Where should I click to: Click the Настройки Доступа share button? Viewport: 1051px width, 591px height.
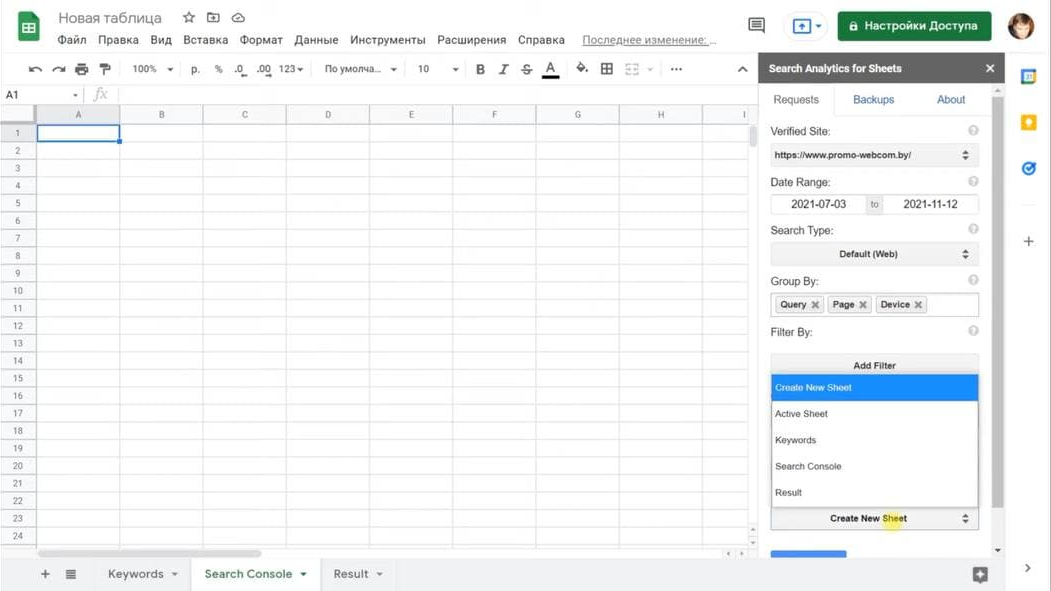(x=913, y=26)
